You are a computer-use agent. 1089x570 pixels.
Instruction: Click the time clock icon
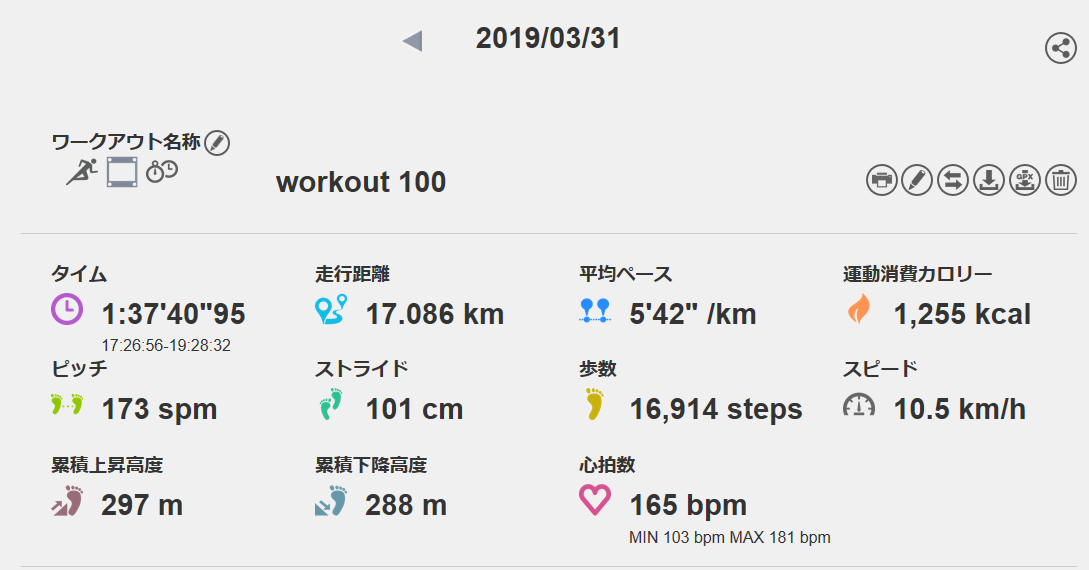pos(66,311)
